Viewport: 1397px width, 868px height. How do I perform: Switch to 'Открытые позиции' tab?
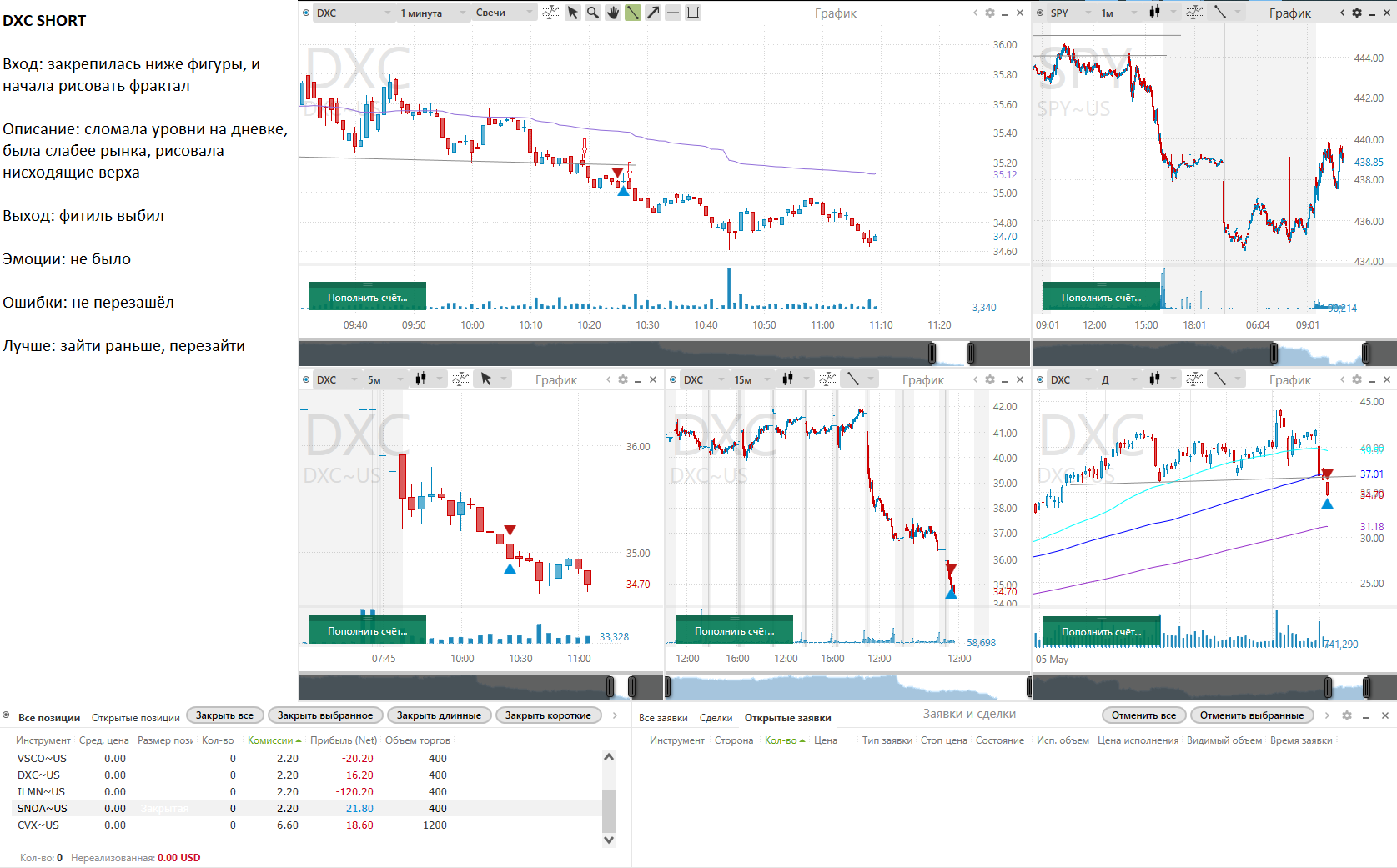[x=136, y=718]
